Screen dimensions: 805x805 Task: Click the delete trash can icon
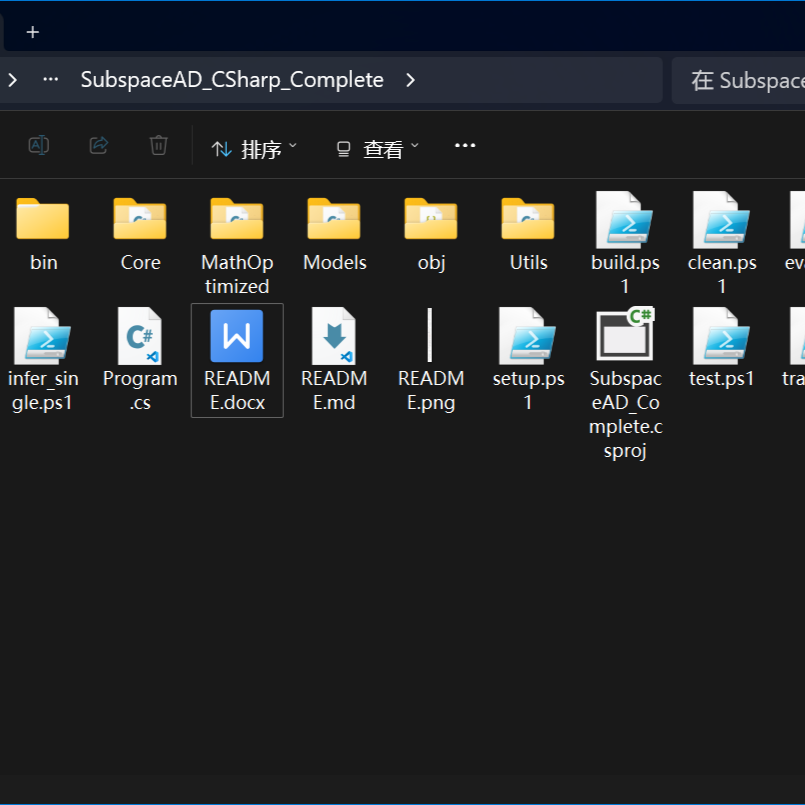click(x=158, y=146)
